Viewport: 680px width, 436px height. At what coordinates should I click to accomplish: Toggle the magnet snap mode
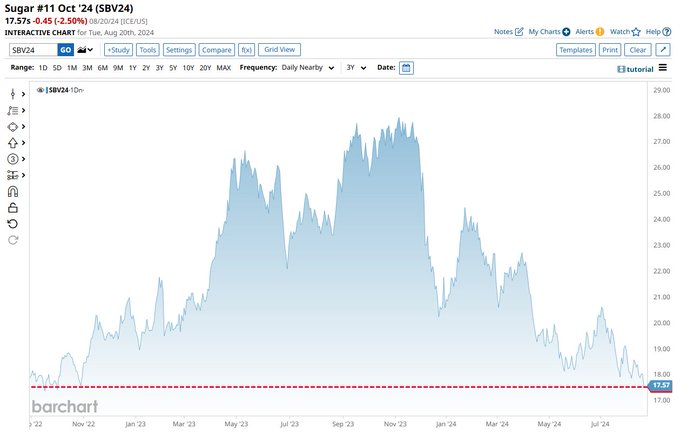click(x=13, y=191)
